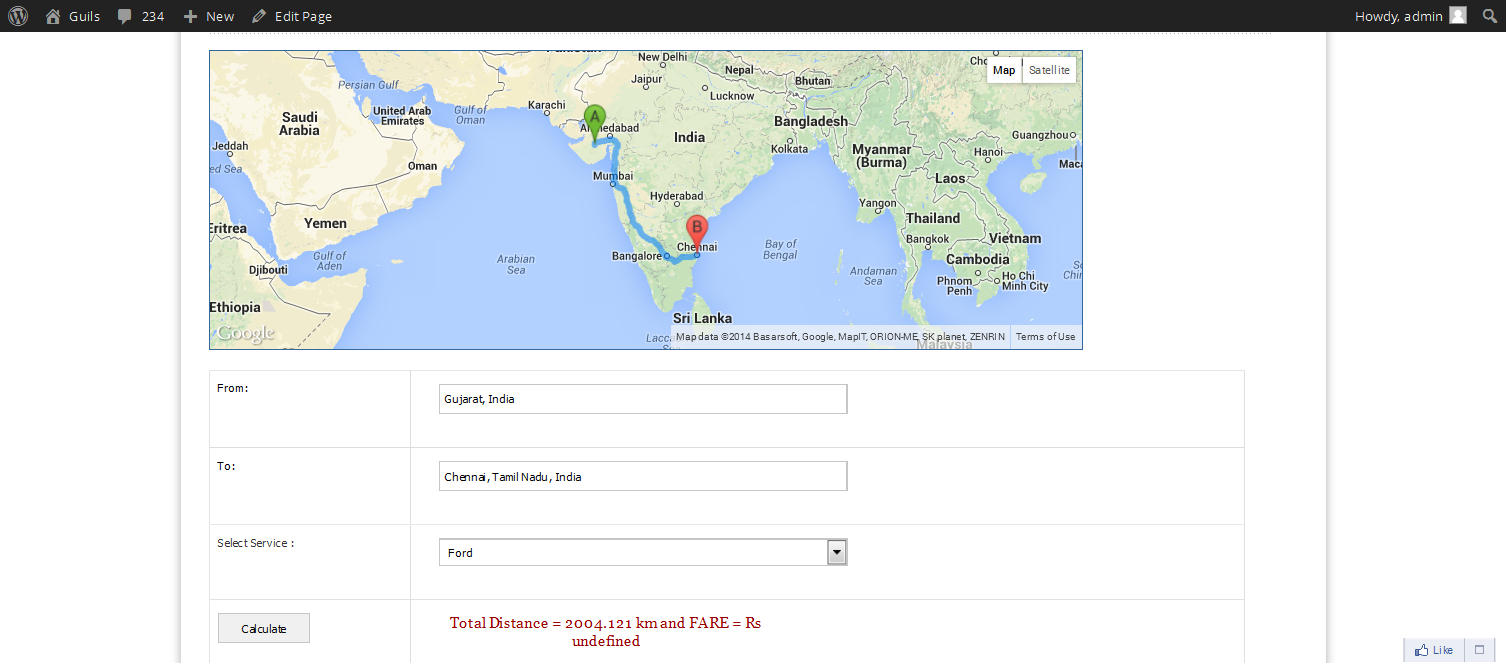Click the Map data copyright text

[x=840, y=337]
